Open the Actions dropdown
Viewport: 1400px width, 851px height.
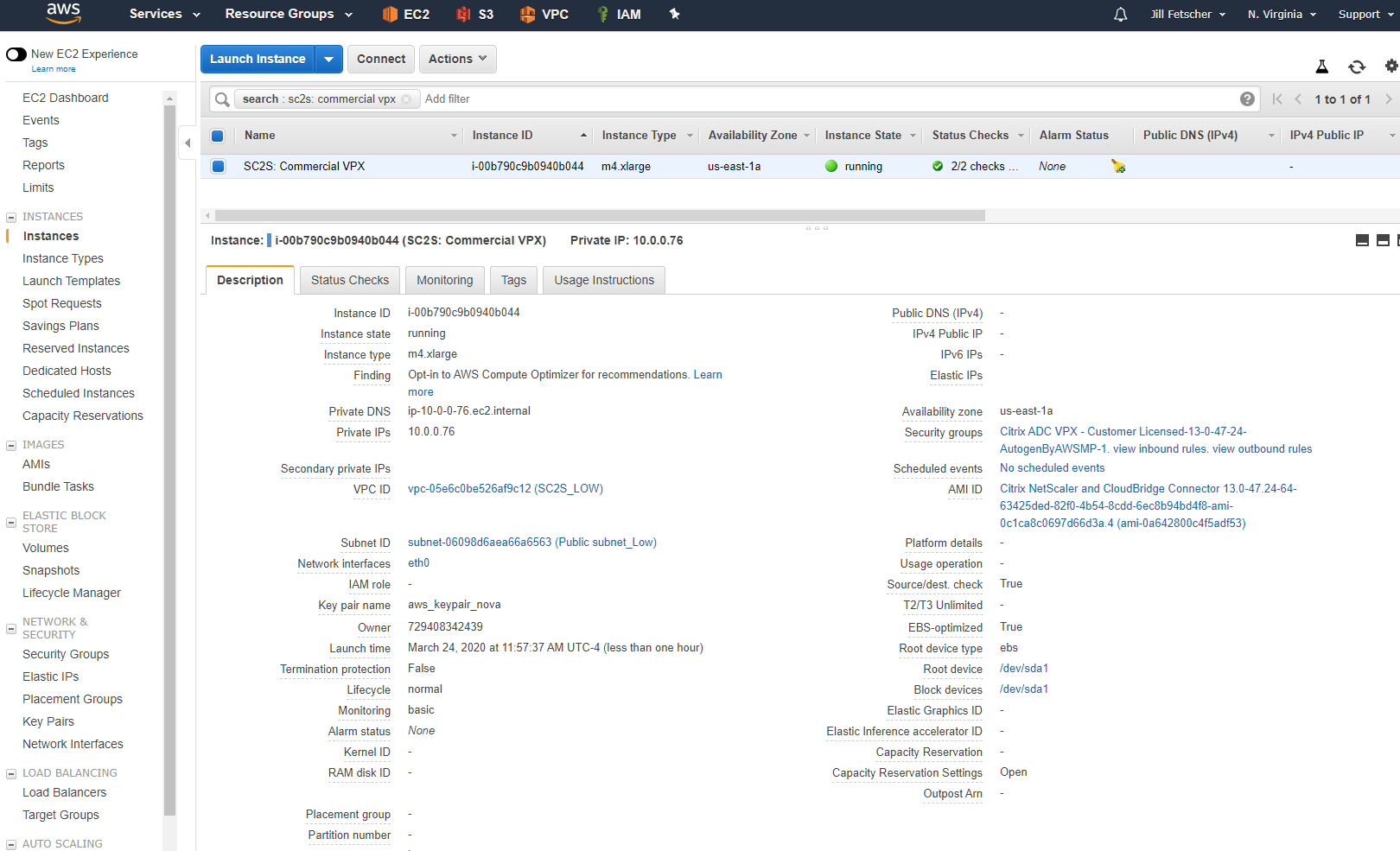pyautogui.click(x=457, y=59)
